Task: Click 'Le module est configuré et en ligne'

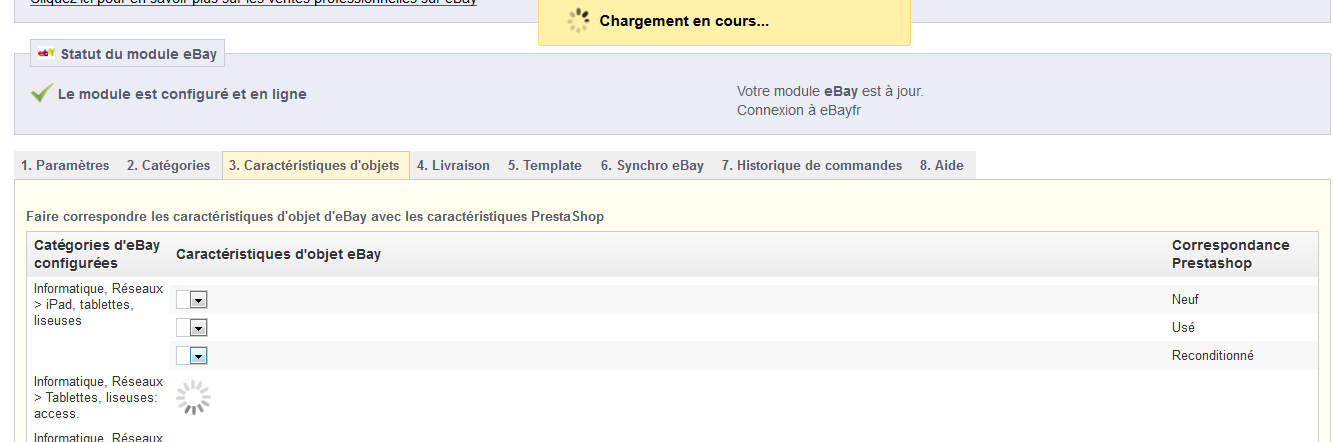Action: click(x=182, y=94)
